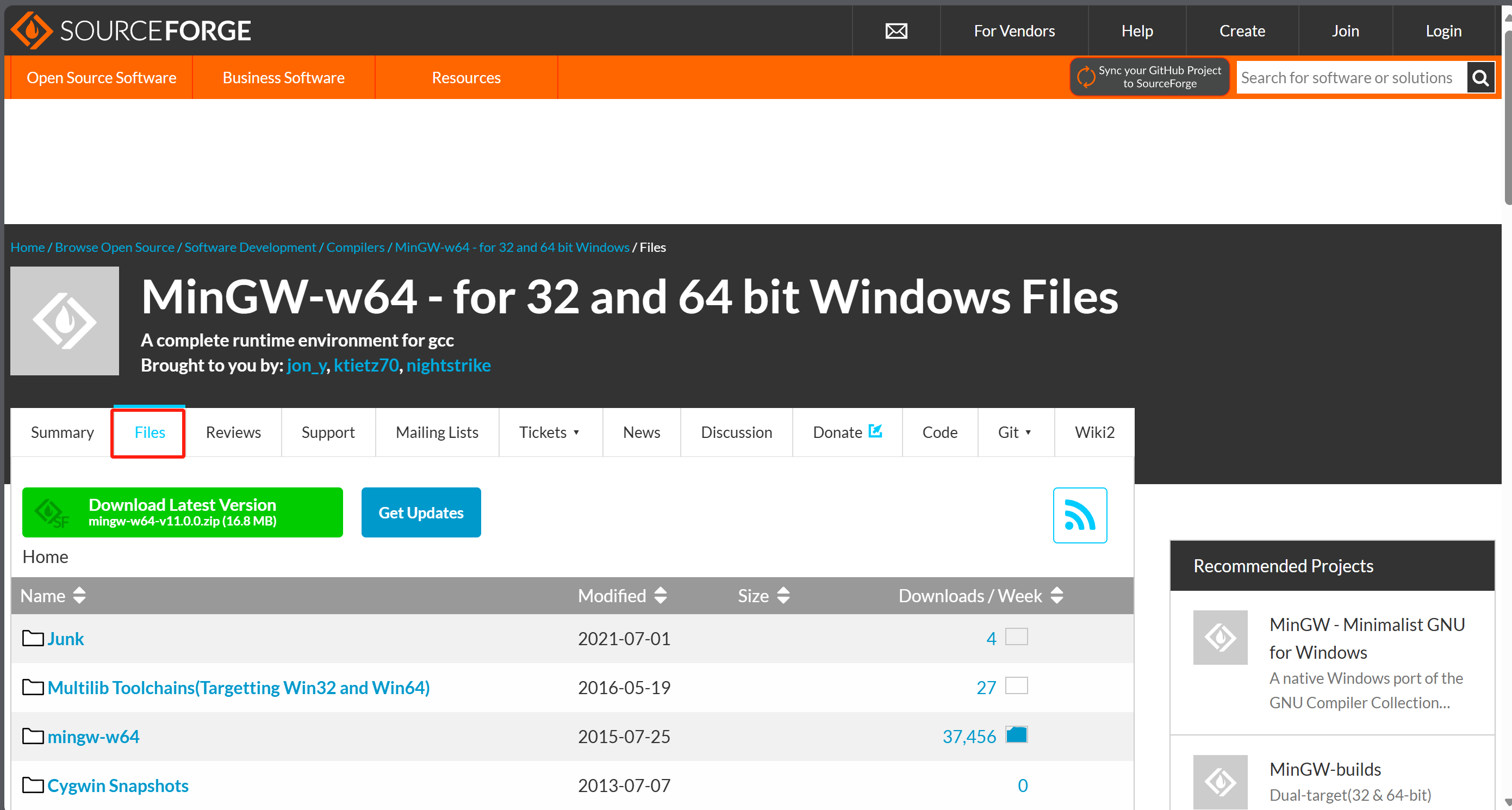Screen dimensions: 1512x810
Task: Open the mingw-w64 folder link
Action: pyautogui.click(x=94, y=736)
